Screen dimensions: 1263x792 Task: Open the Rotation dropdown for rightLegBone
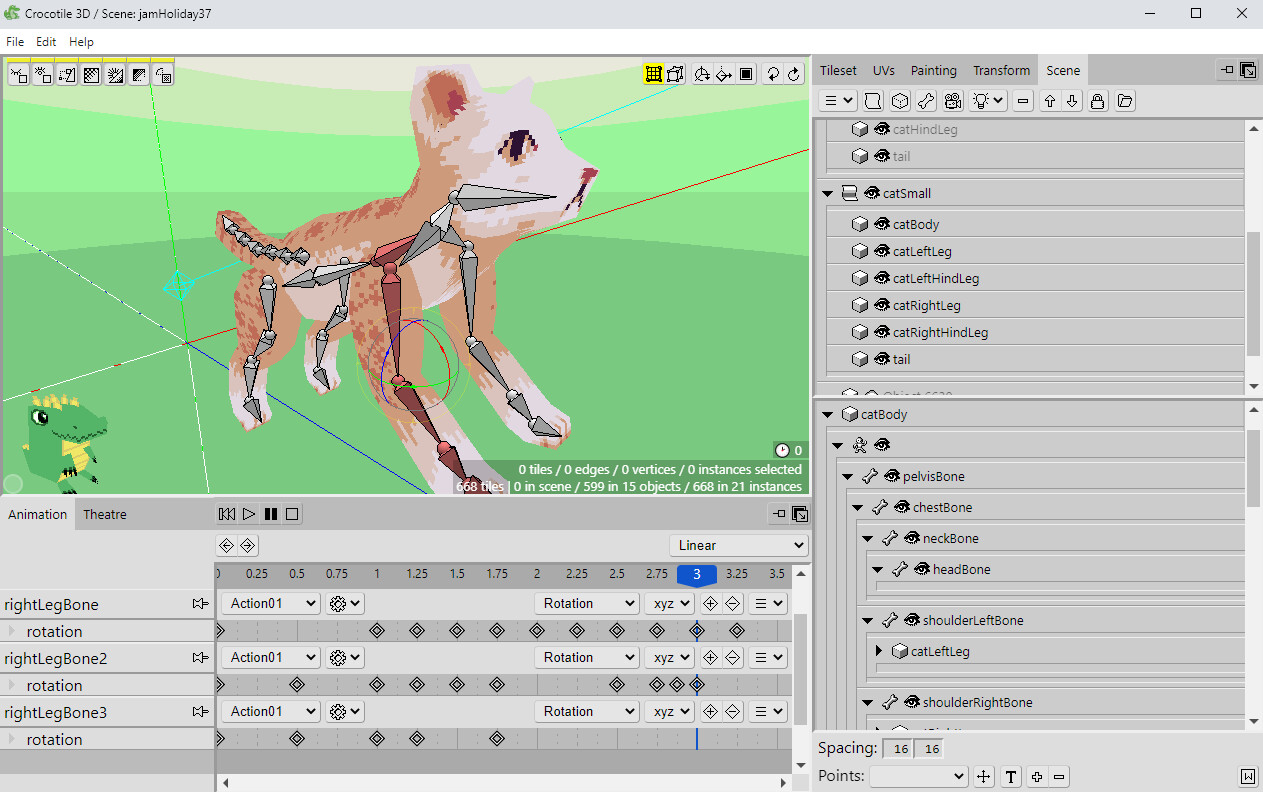(x=586, y=603)
